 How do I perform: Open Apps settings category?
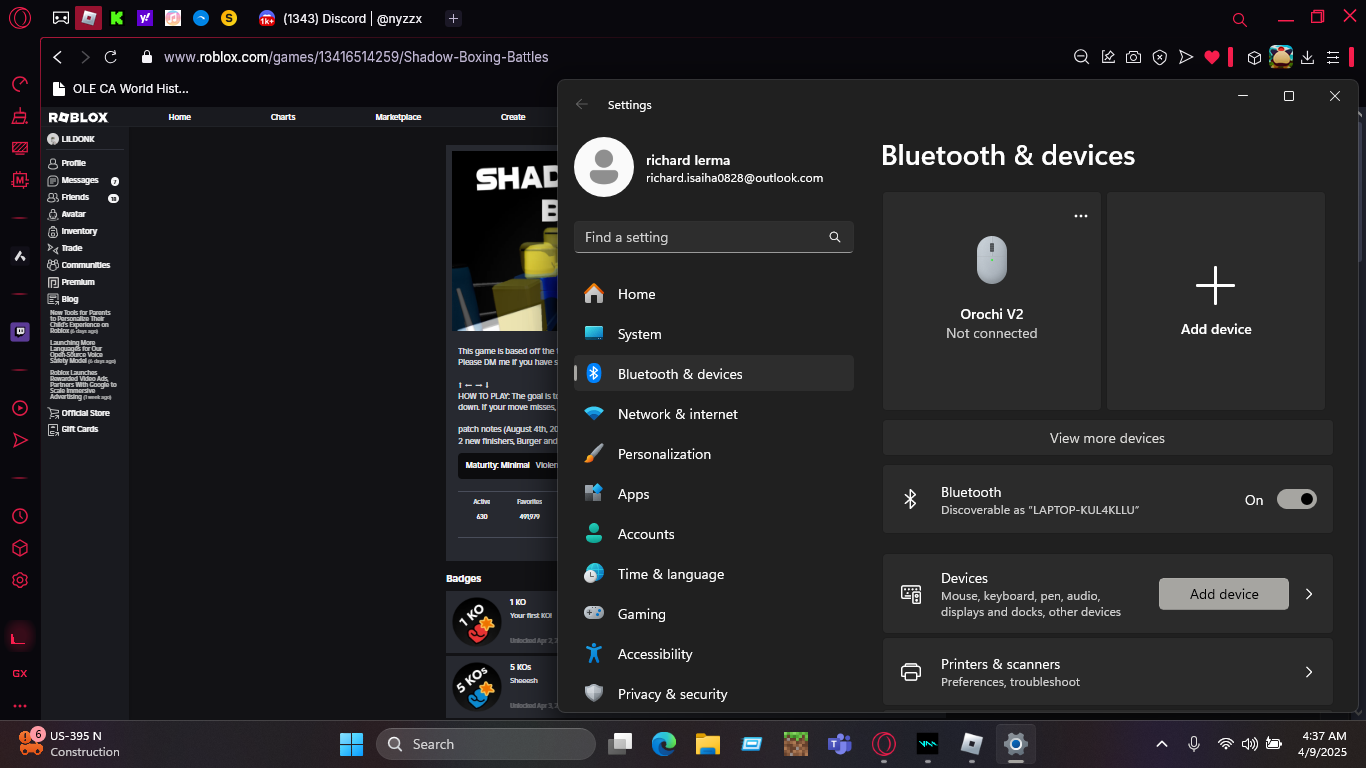[714, 494]
